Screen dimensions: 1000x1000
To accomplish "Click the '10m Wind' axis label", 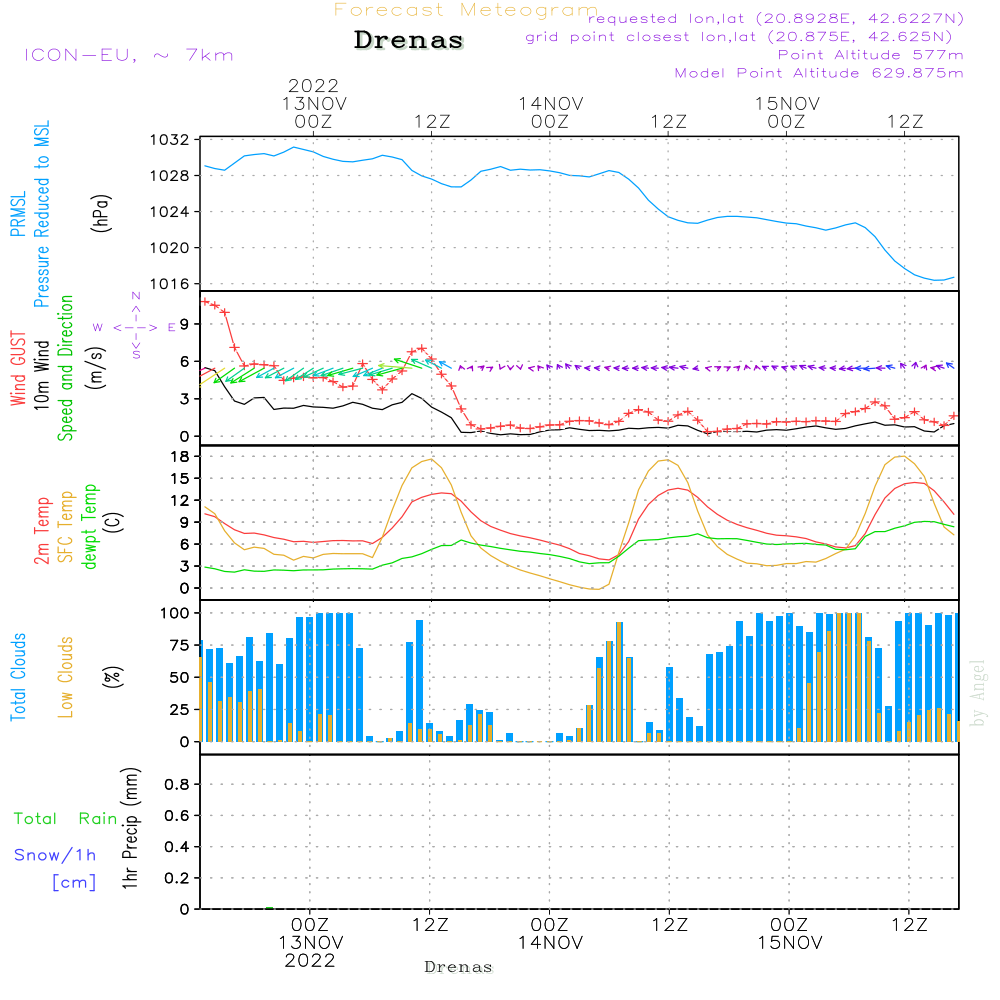I will [41, 375].
